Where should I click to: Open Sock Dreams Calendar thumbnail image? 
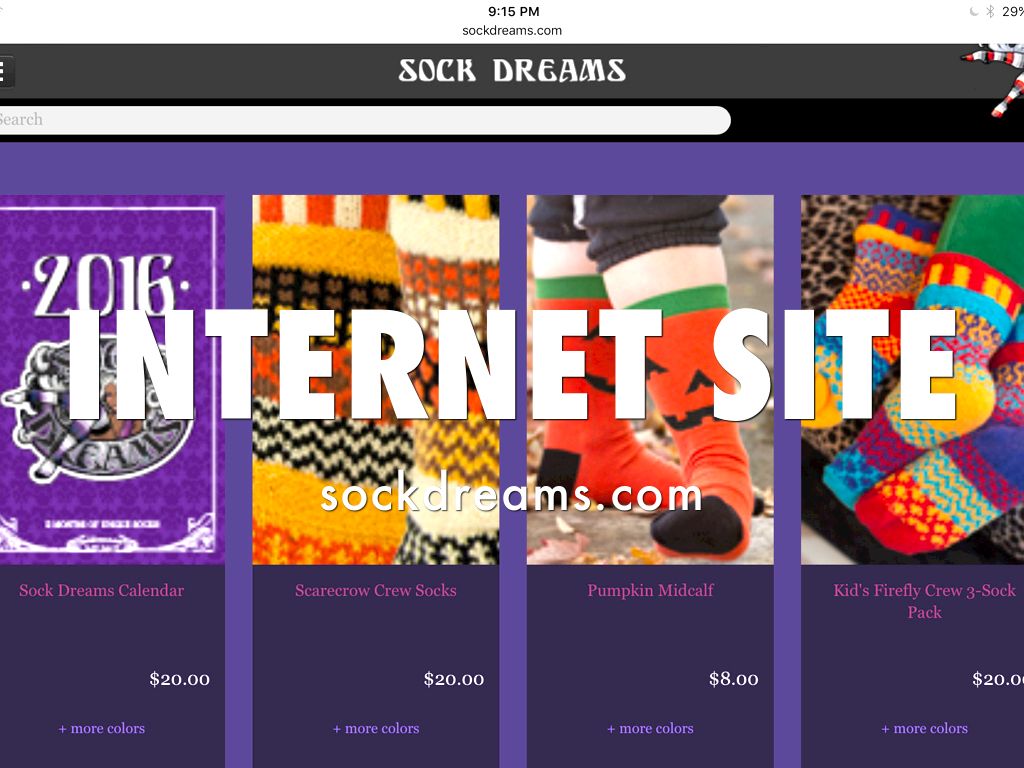[112, 379]
